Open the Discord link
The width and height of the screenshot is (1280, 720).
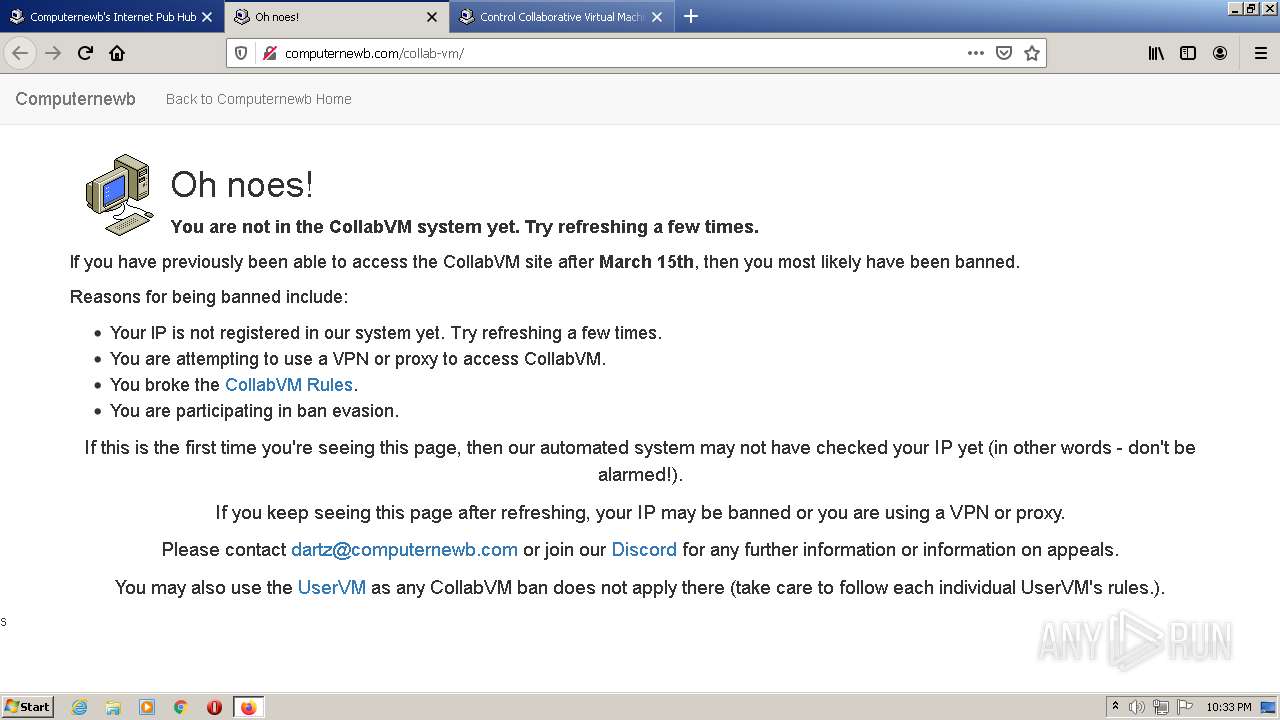(644, 550)
